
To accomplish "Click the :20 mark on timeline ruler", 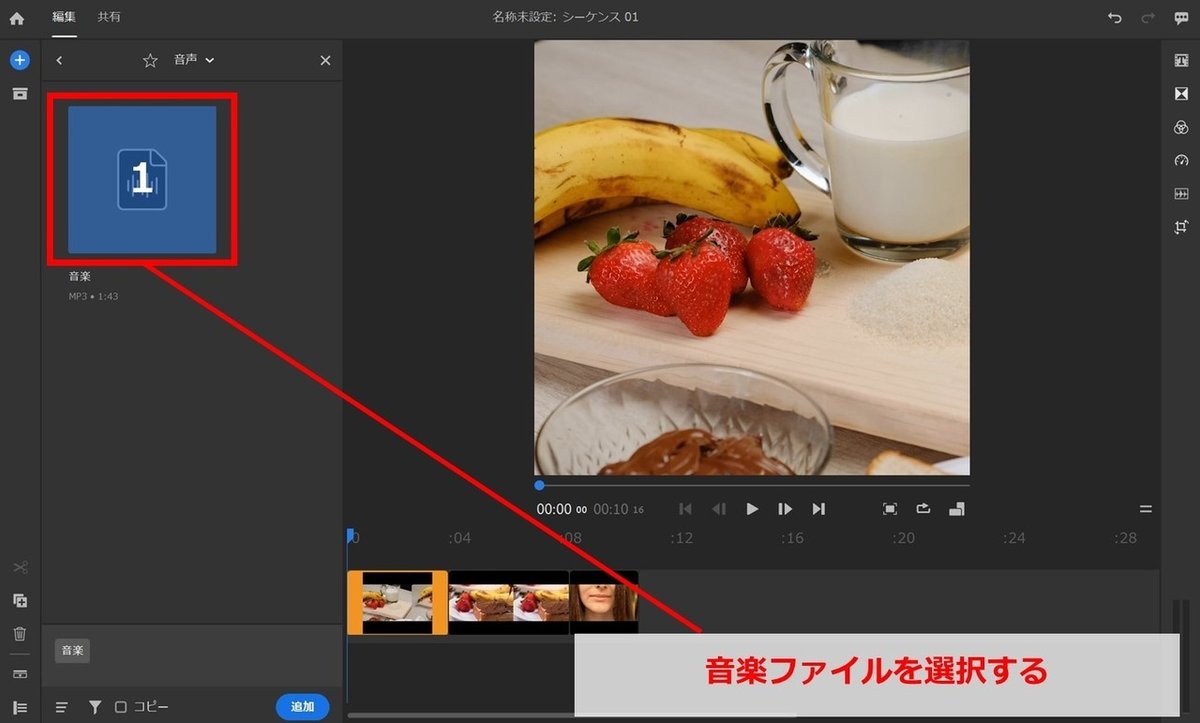I will (x=904, y=538).
